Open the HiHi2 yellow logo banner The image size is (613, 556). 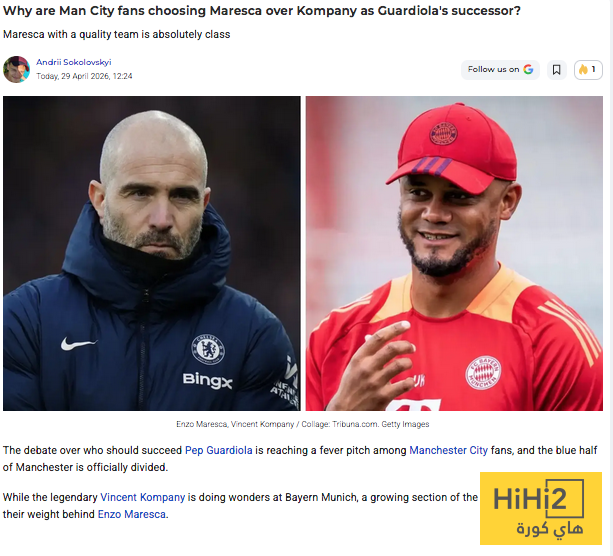pyautogui.click(x=541, y=508)
